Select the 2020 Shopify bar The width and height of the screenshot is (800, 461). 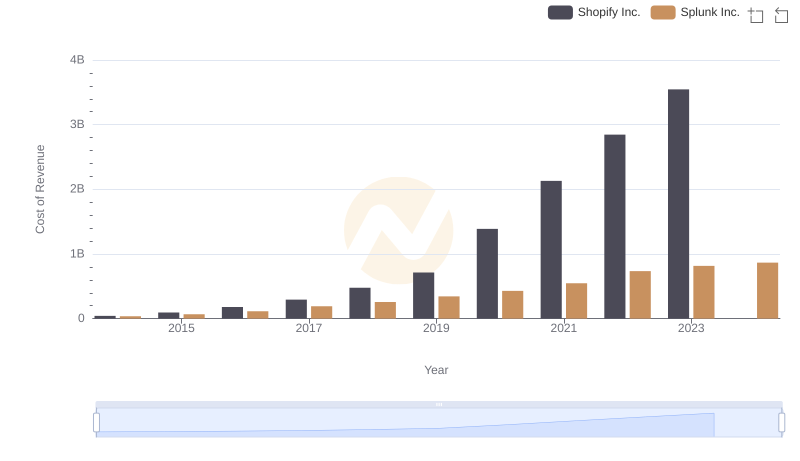[487, 274]
